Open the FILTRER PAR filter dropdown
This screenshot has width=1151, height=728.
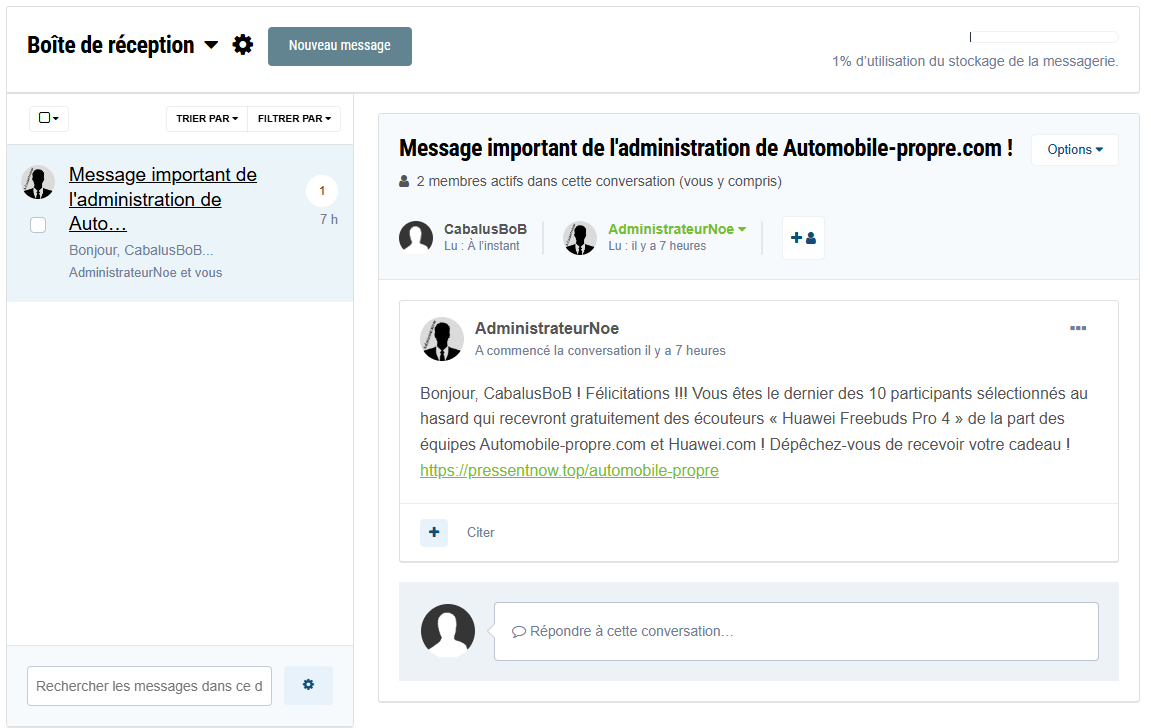click(x=294, y=118)
